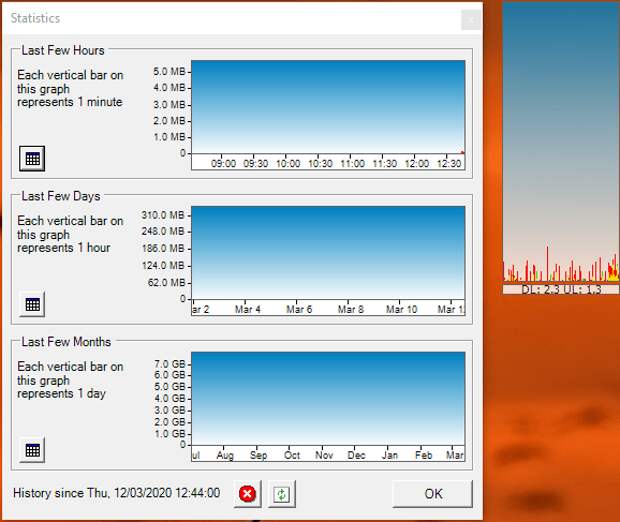Screen dimensions: 620x522
Task: Close the Statistics dialog window
Action: [x=470, y=19]
